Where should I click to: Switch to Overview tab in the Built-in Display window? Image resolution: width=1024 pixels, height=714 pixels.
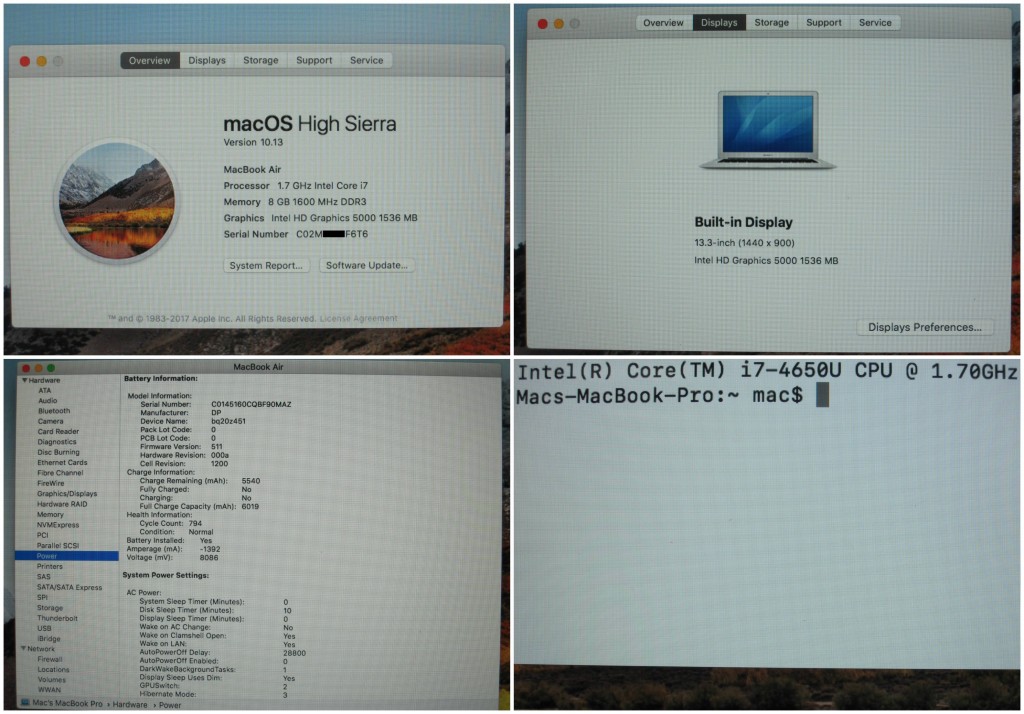(664, 22)
